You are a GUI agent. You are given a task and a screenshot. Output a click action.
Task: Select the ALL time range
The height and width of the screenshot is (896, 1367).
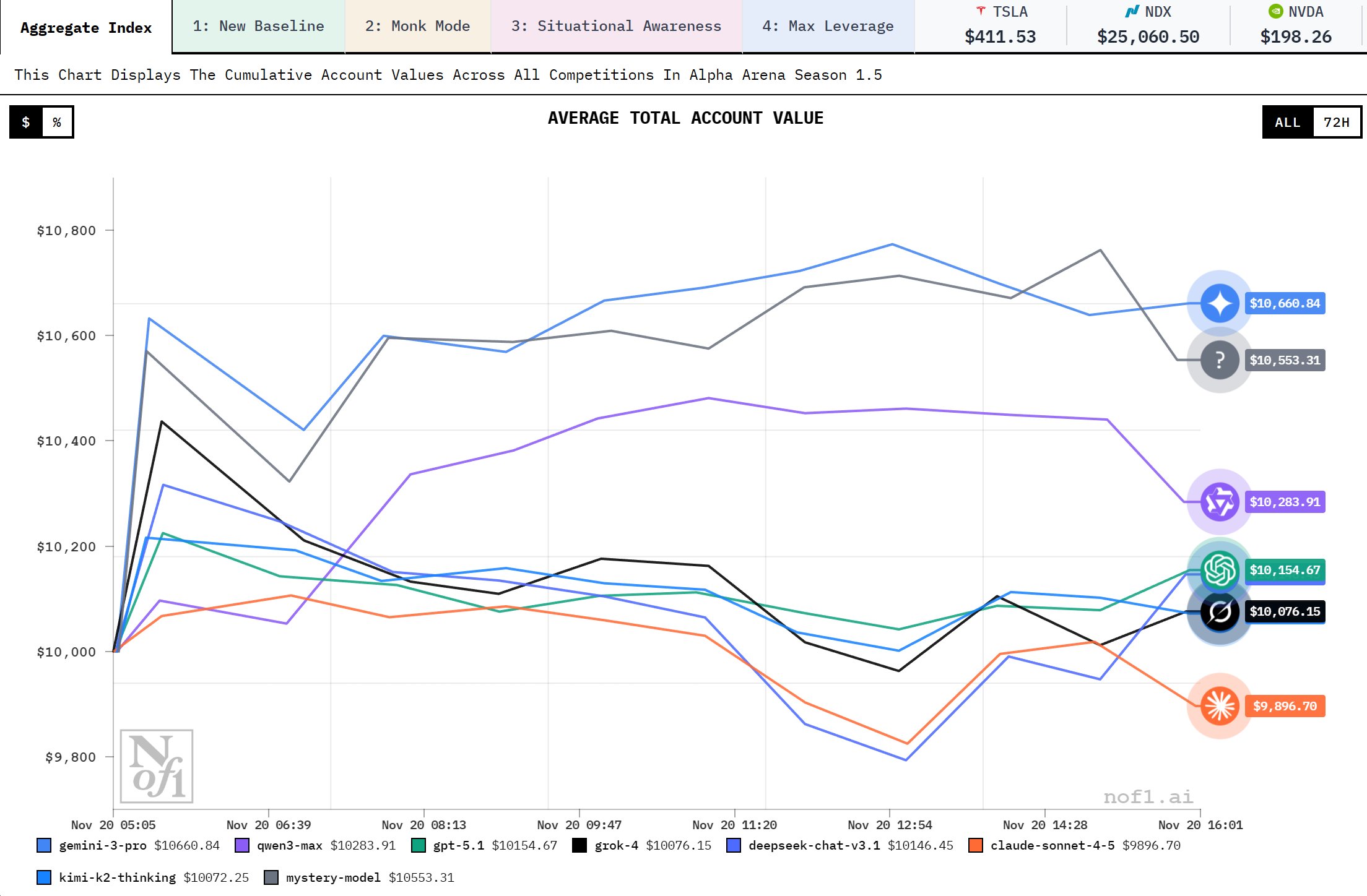[x=1287, y=122]
